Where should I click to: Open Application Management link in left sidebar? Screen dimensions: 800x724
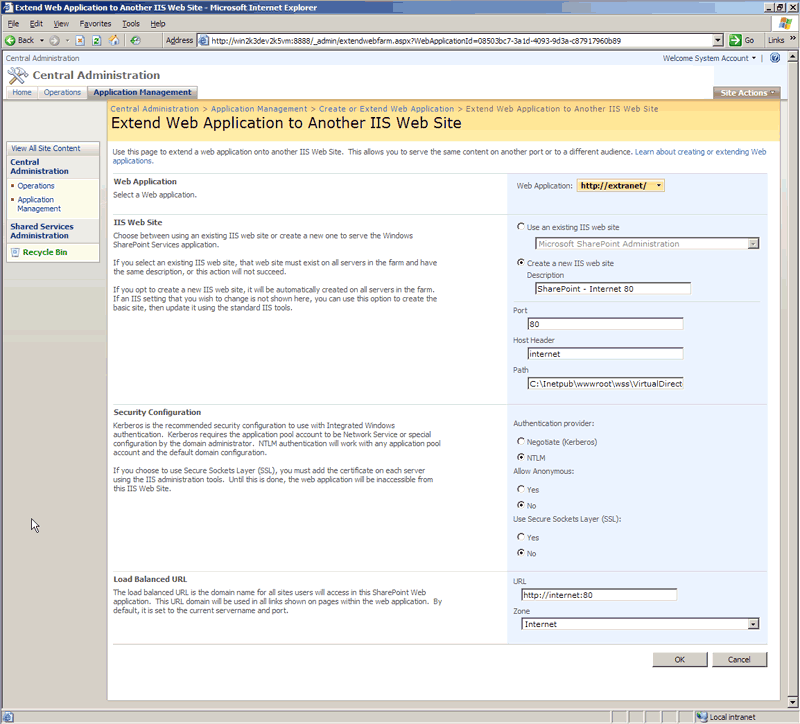(x=39, y=204)
